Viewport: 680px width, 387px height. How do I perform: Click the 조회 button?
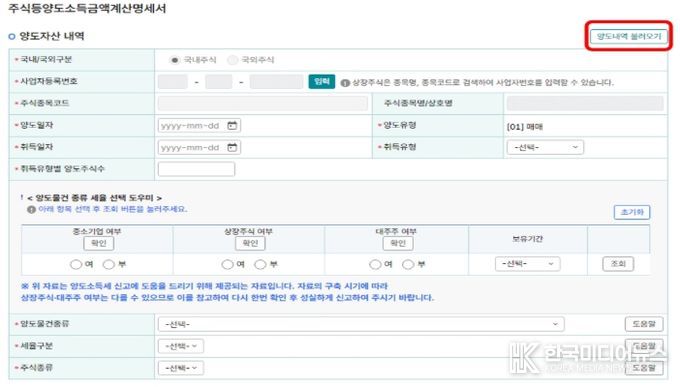(x=618, y=264)
